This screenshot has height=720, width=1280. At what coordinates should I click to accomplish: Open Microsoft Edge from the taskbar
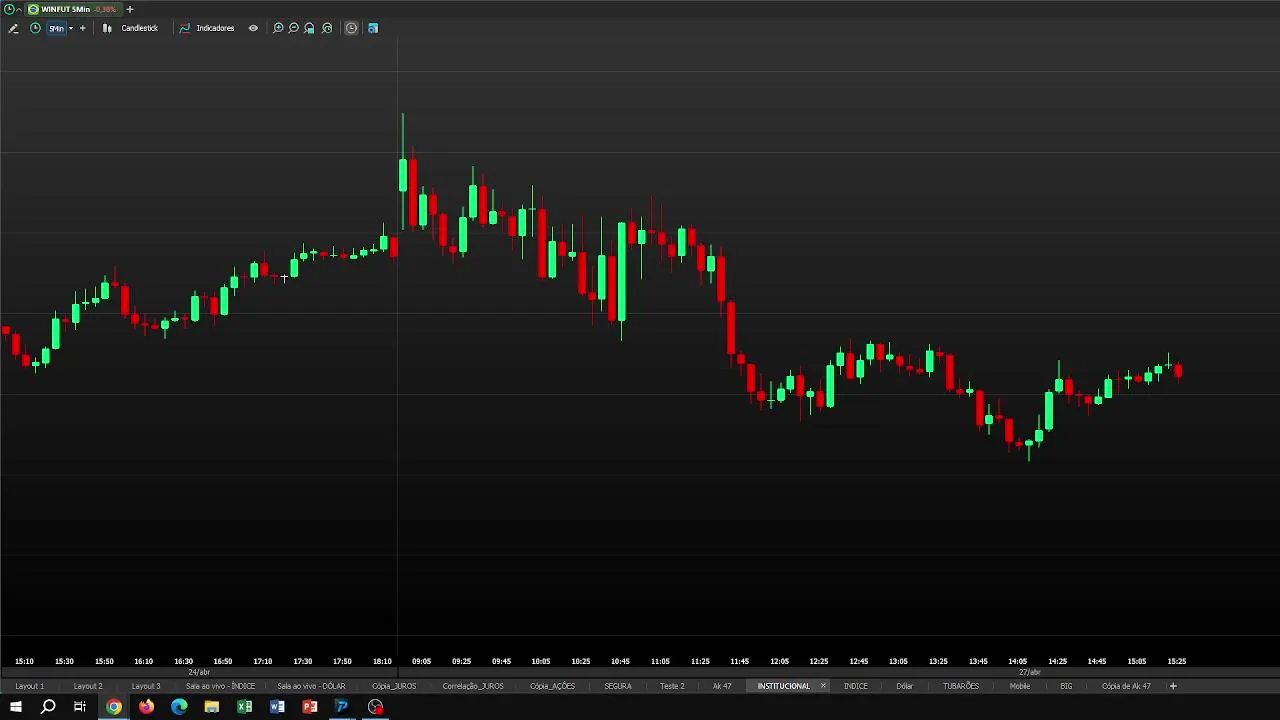(179, 707)
